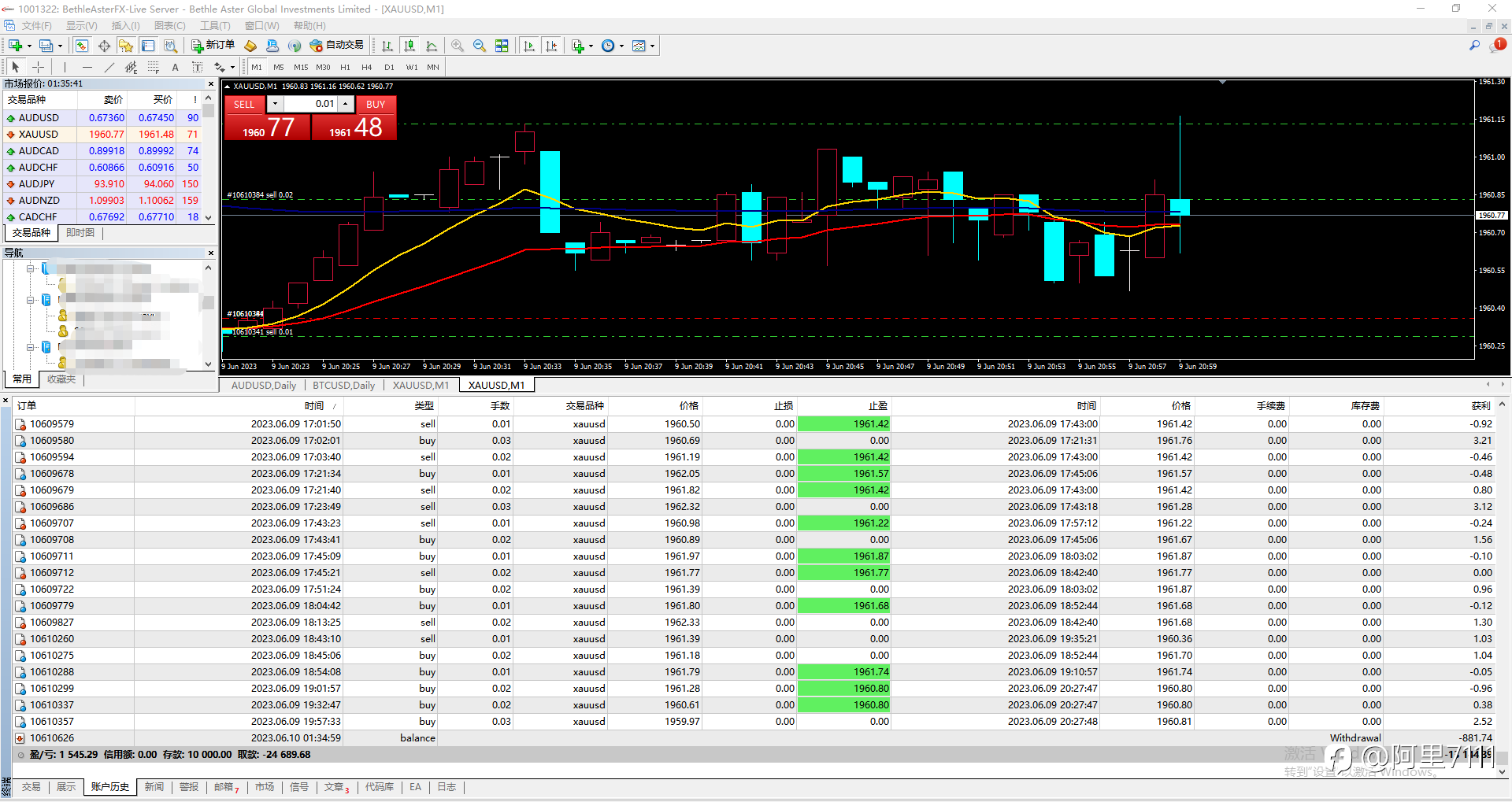Toggle Chart Shift
The width and height of the screenshot is (1512, 802).
pyautogui.click(x=551, y=46)
